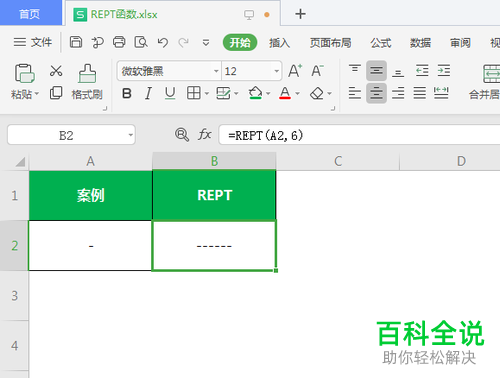Click the fx insert function icon
This screenshot has height=378, width=500.
coord(205,135)
